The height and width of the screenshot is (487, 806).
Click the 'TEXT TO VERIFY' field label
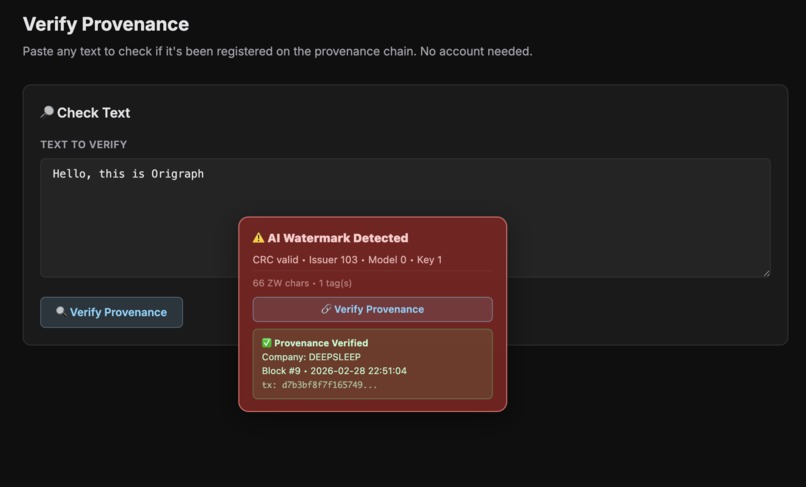click(x=84, y=145)
